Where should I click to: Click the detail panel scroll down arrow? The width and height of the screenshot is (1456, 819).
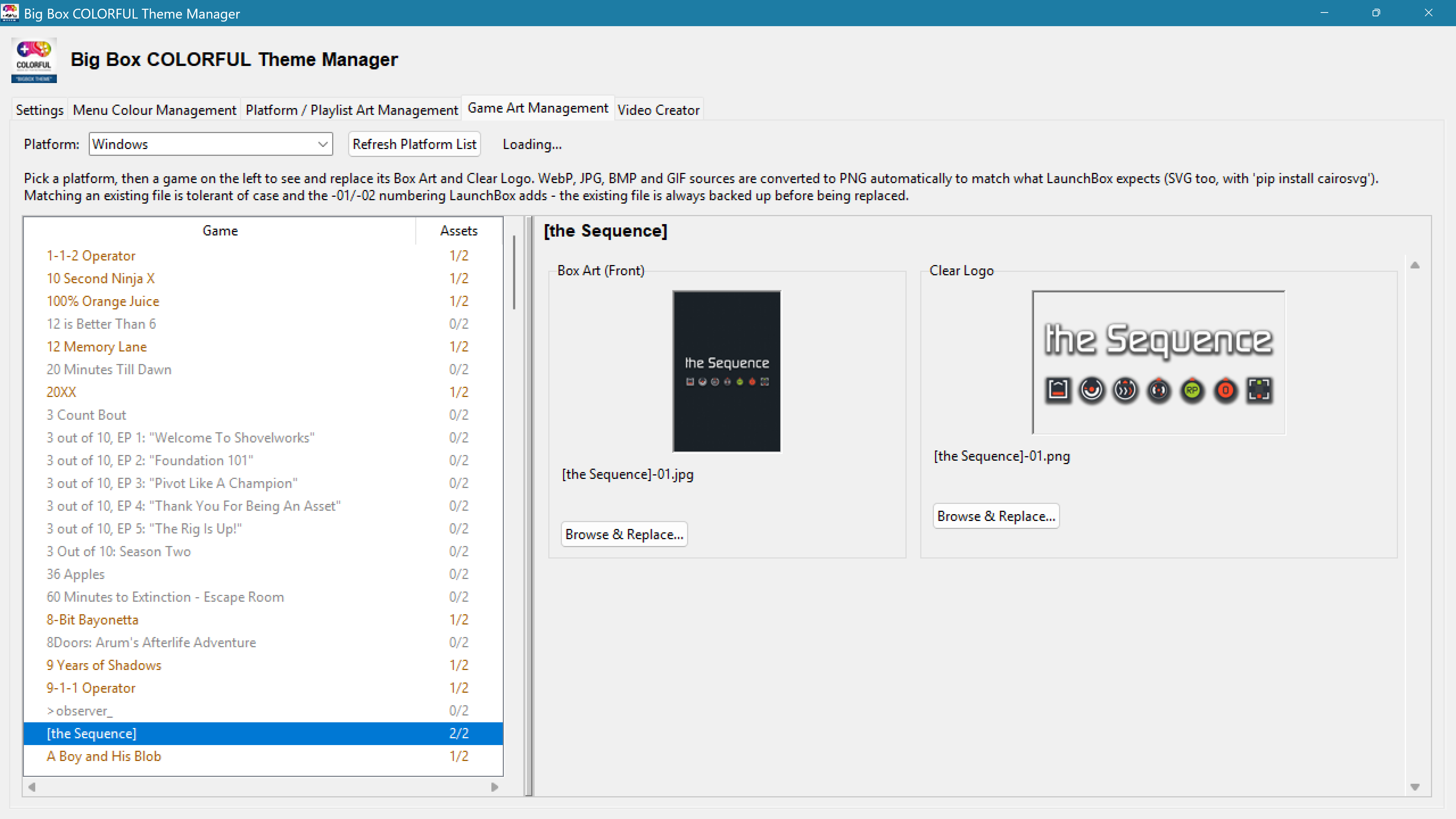[x=1415, y=787]
